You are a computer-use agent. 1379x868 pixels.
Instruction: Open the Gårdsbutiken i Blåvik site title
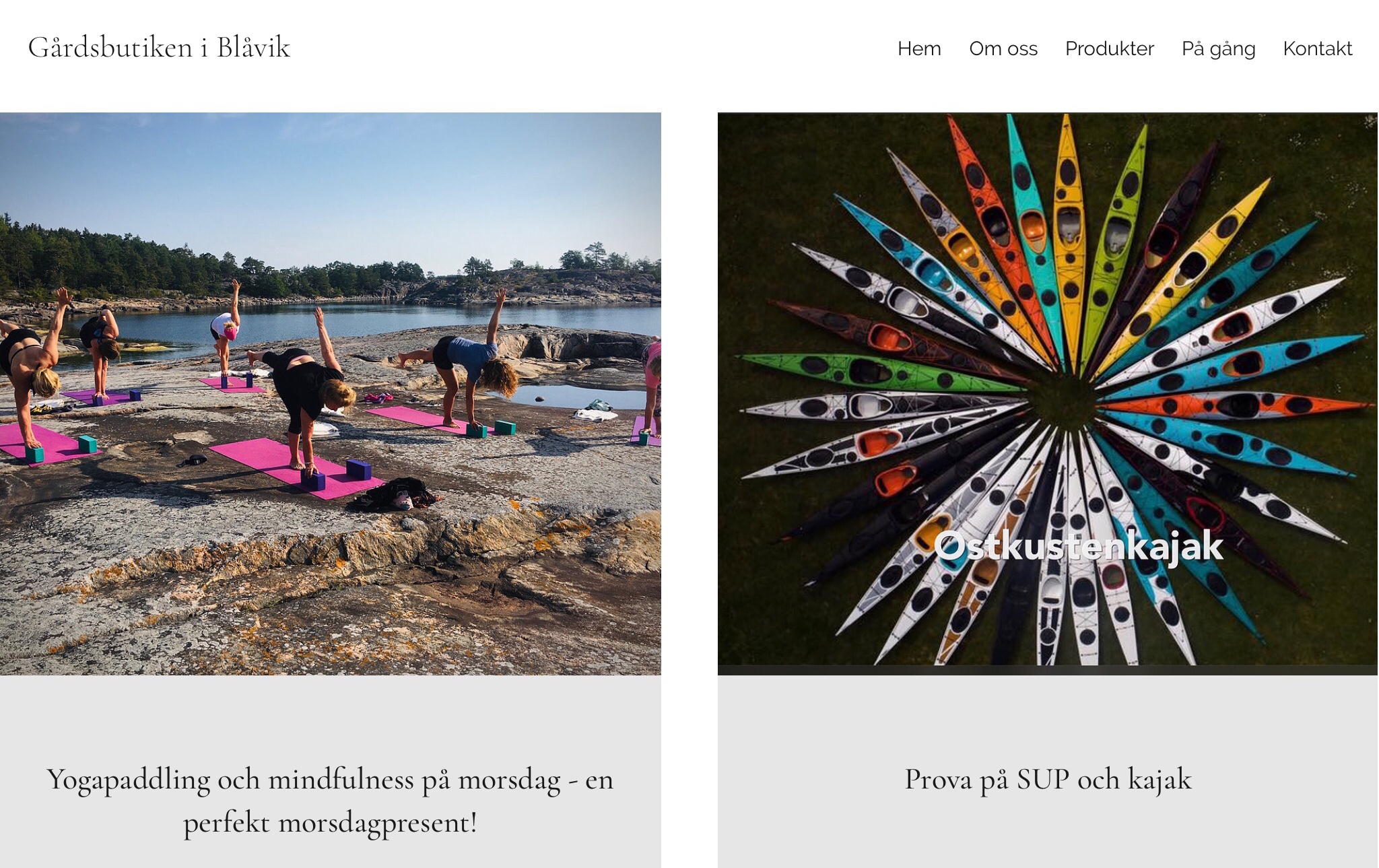[x=159, y=48]
